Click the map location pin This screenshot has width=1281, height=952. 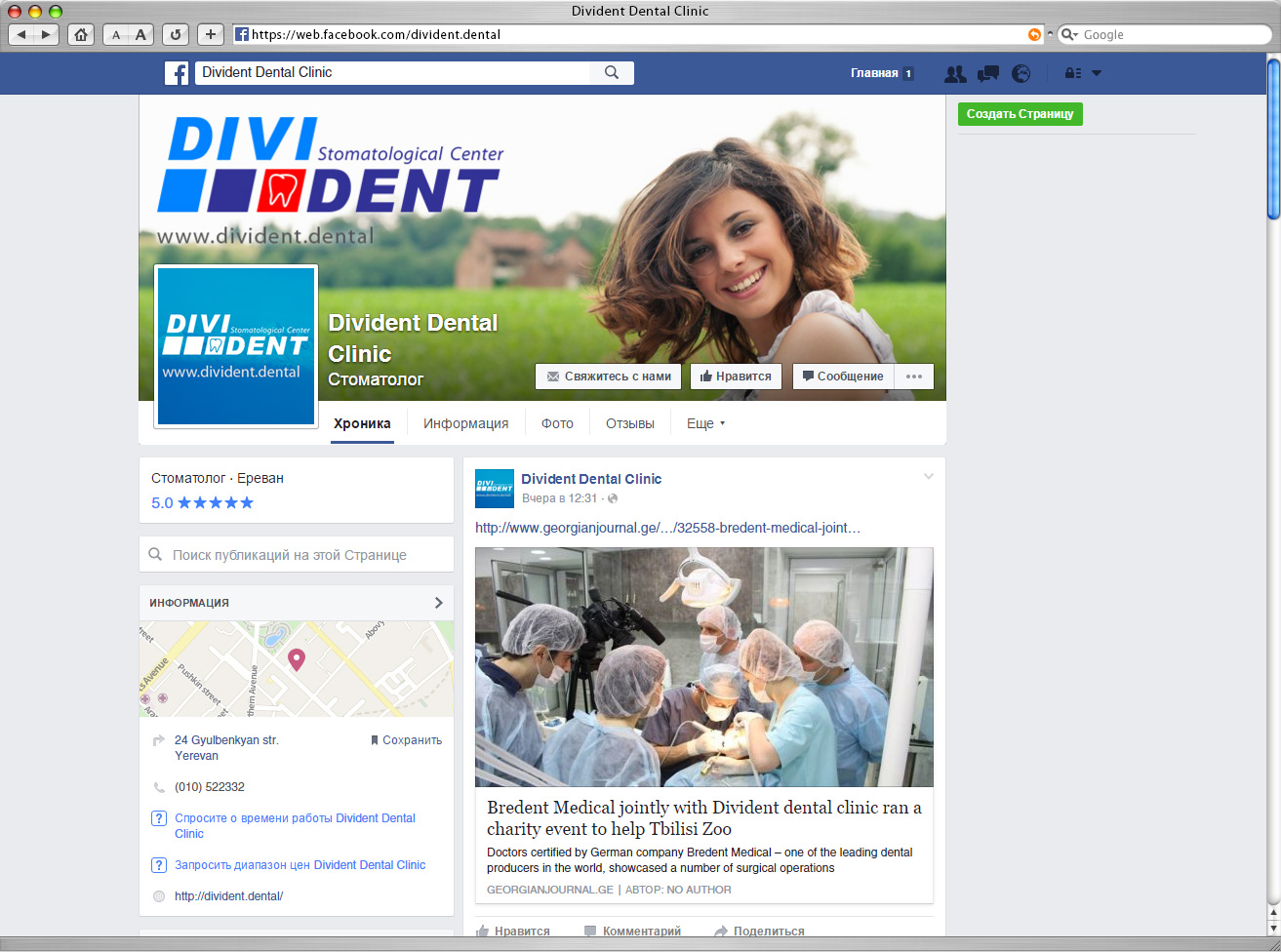(297, 659)
